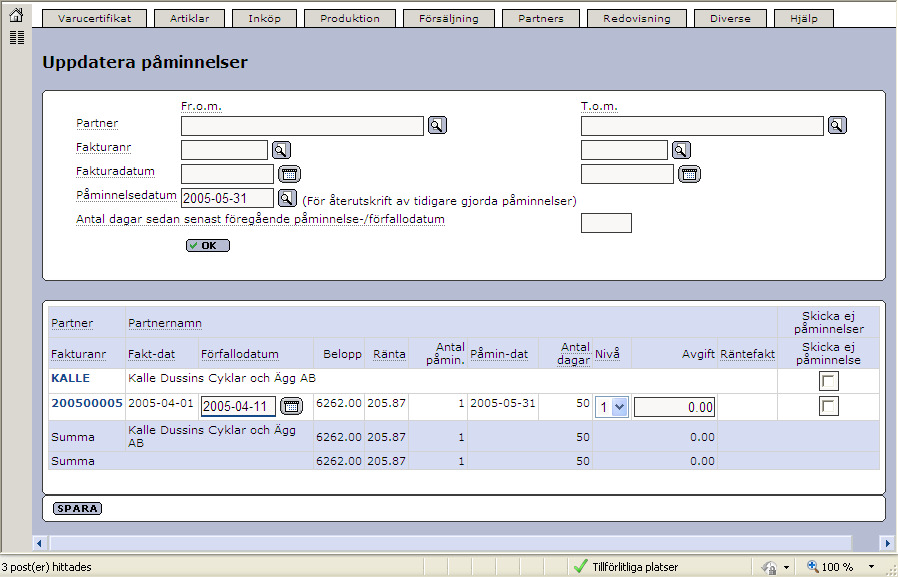Click Fakt-dat value 2005-04-01

pos(161,403)
